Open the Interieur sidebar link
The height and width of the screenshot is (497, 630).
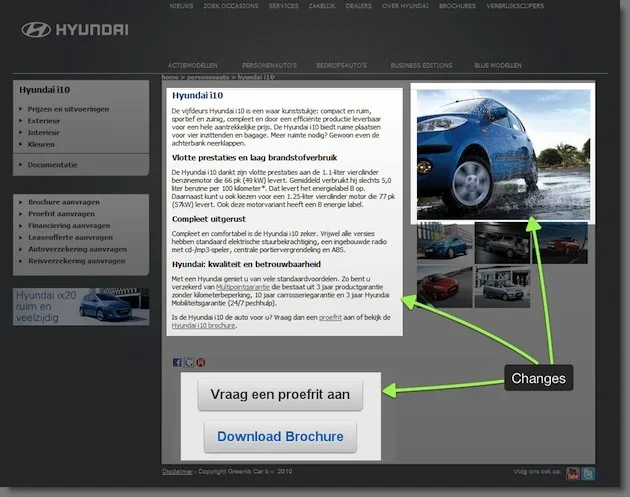tap(43, 132)
